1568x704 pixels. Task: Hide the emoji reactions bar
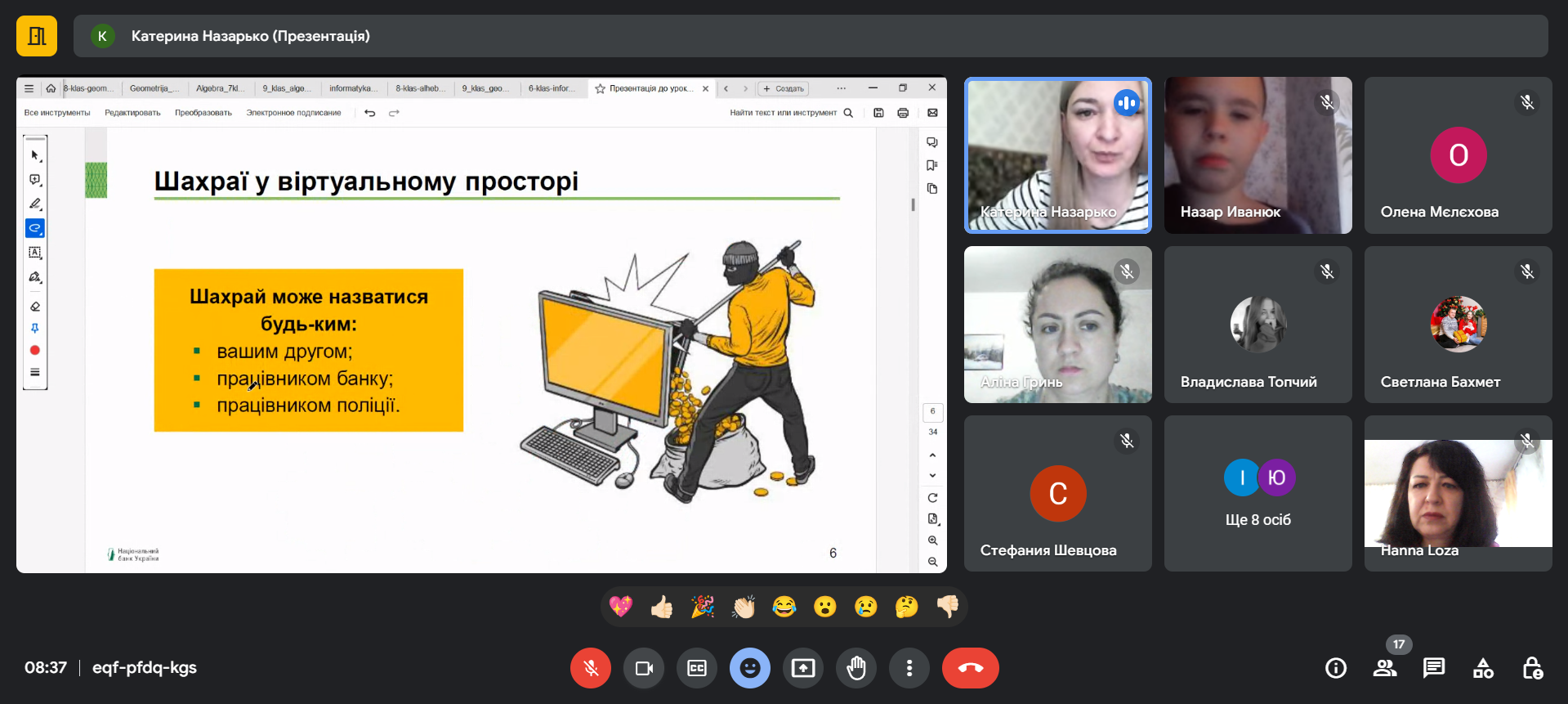coord(750,668)
